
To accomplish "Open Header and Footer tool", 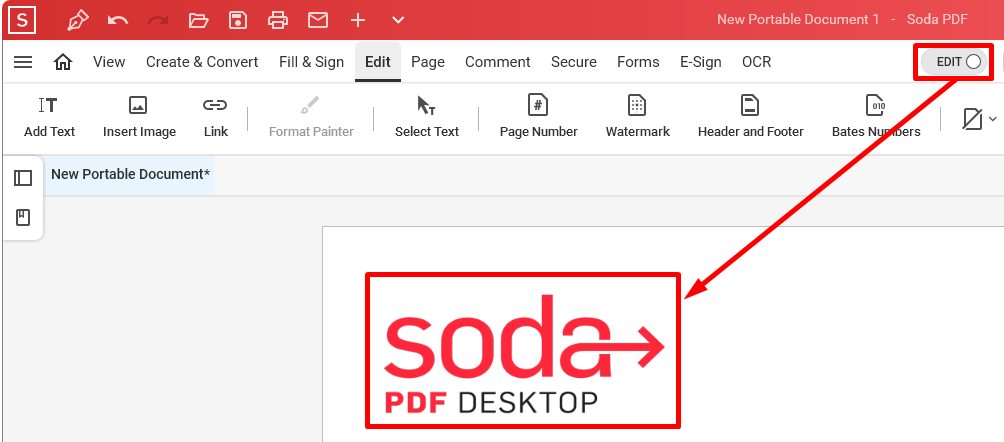I will pos(750,117).
